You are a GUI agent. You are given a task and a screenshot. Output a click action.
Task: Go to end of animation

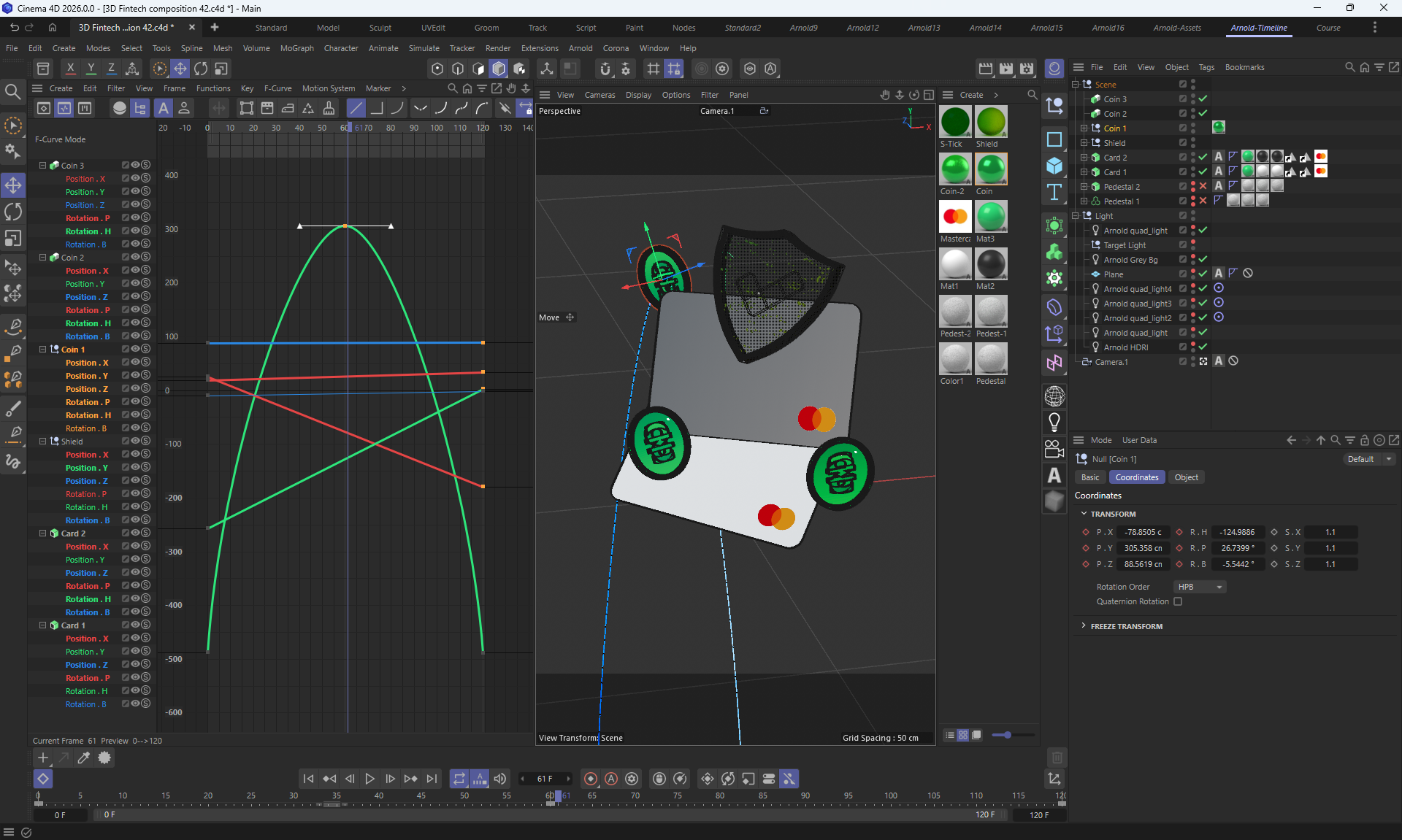(432, 779)
